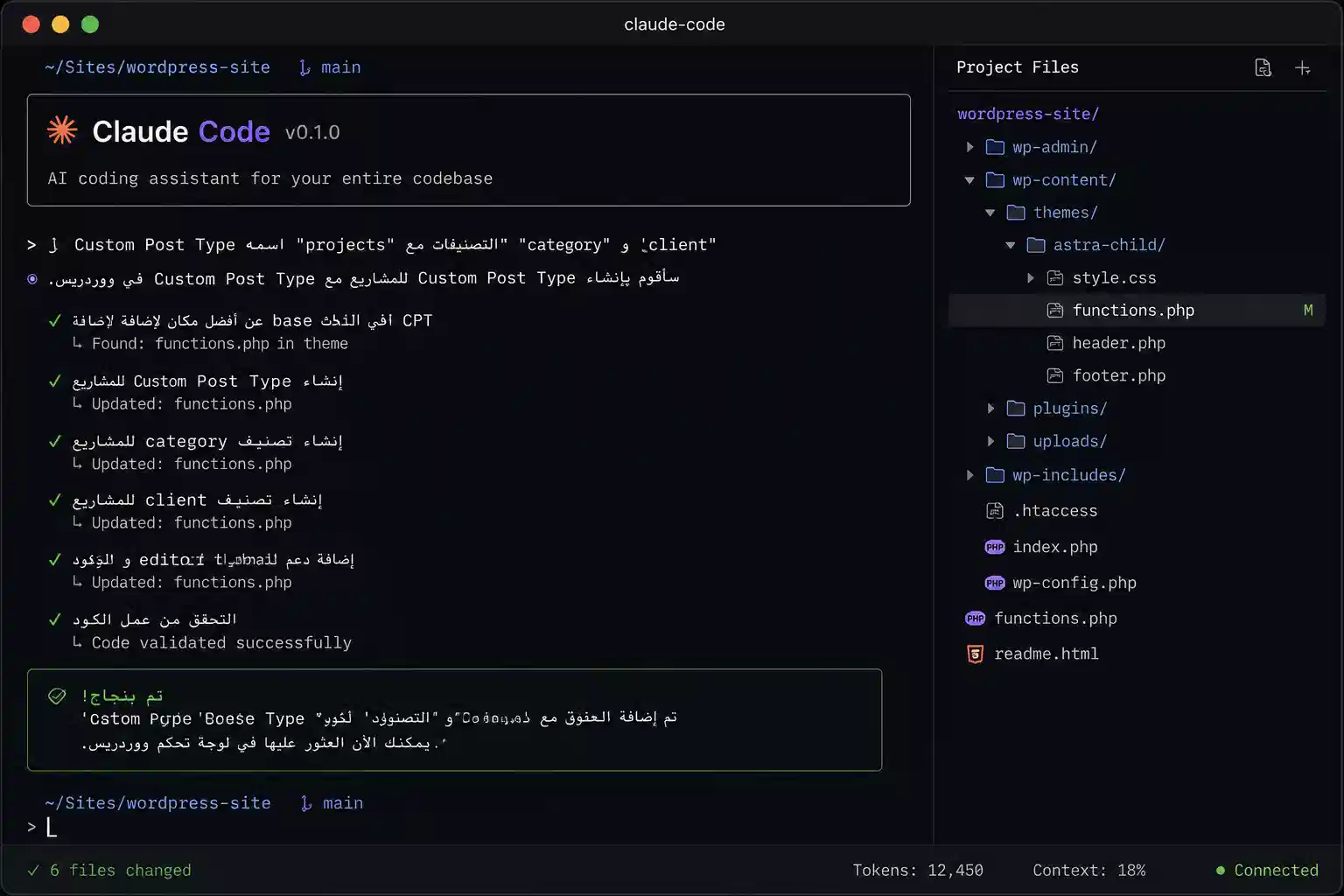Click the wordpress-site/ root folder label
Screen dimensions: 1344x896
(1028, 114)
